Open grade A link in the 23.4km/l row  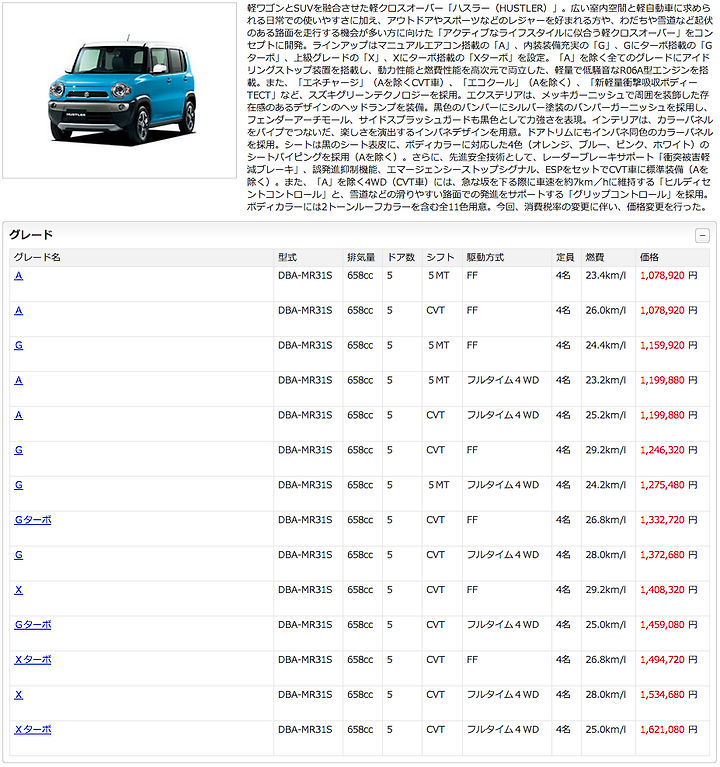tap(19, 276)
